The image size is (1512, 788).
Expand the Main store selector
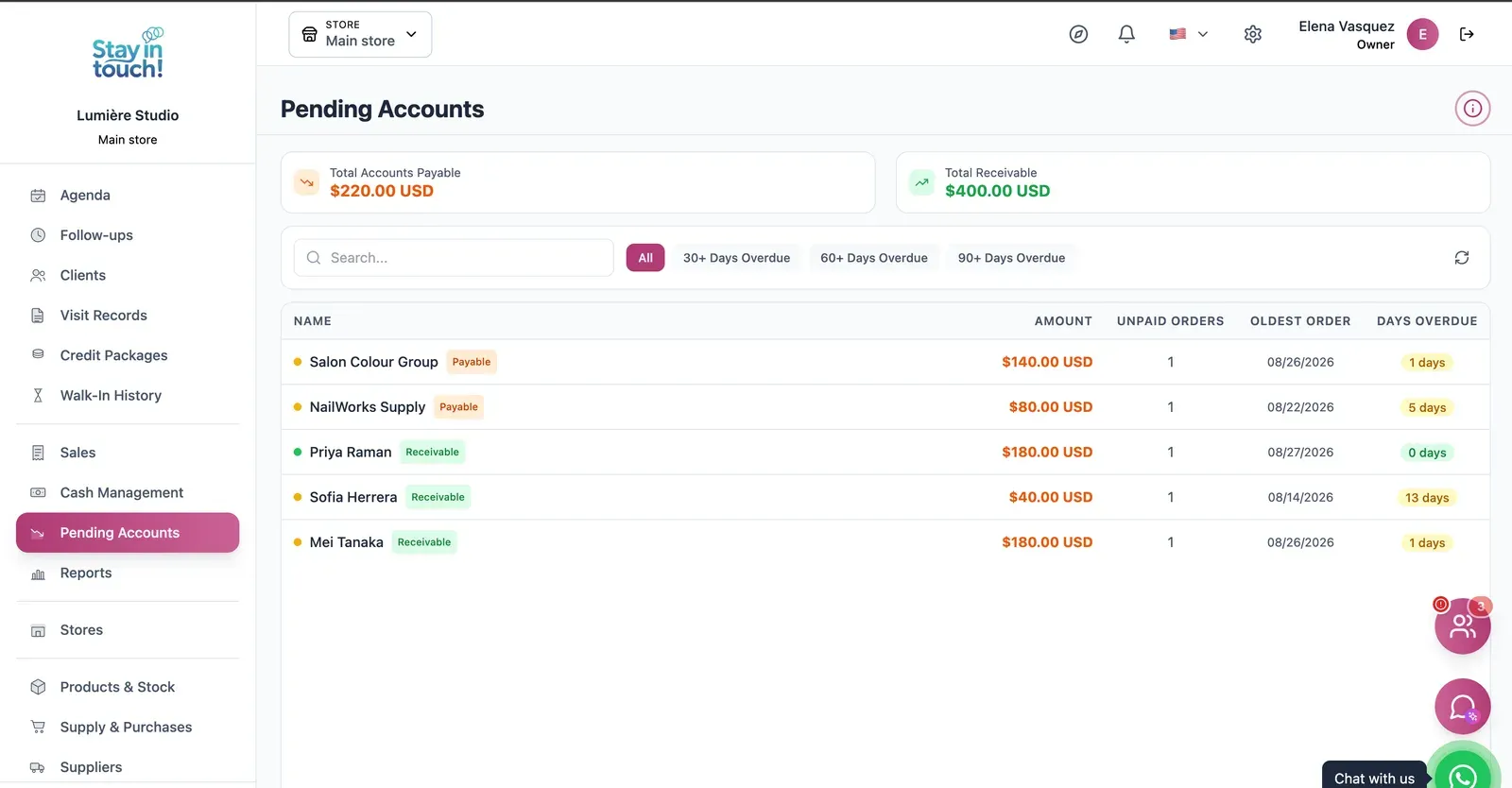coord(360,34)
